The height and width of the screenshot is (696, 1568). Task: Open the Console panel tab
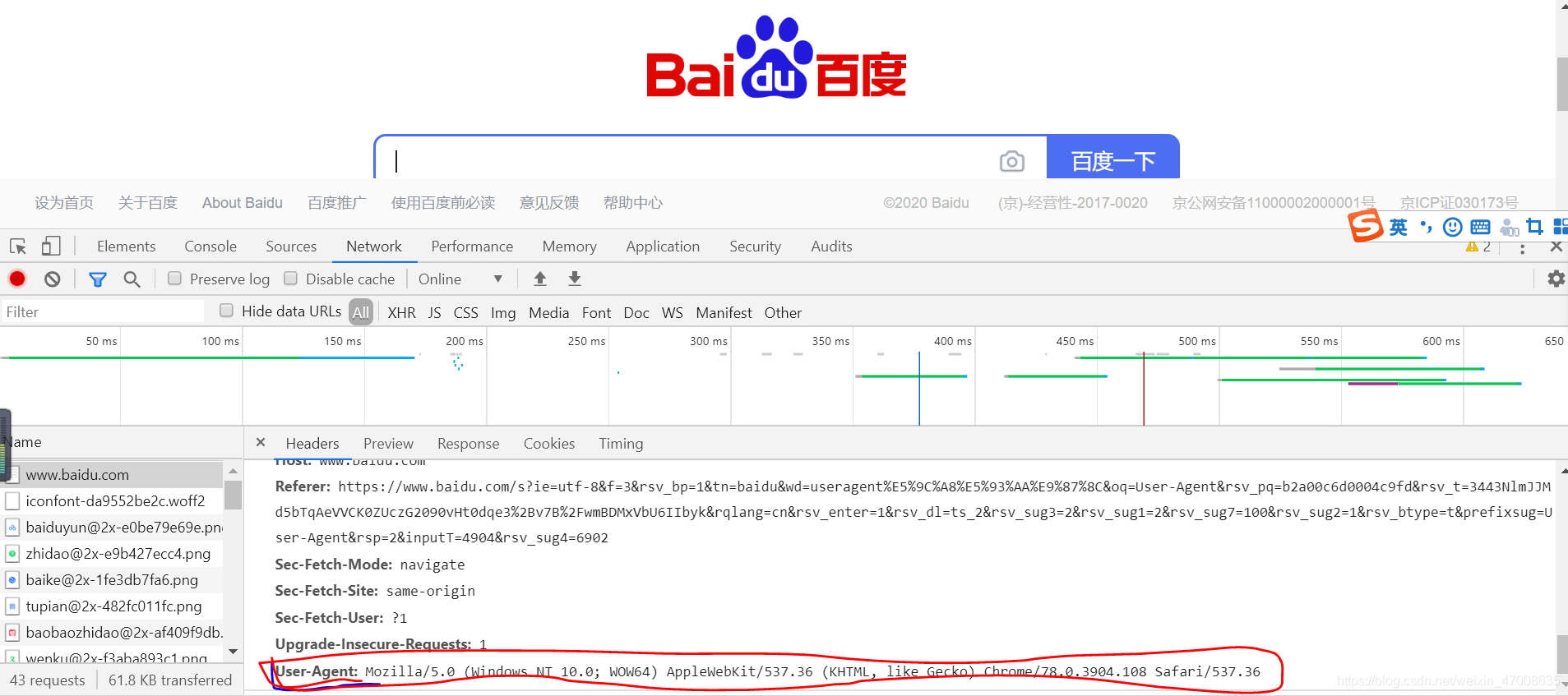coord(210,247)
